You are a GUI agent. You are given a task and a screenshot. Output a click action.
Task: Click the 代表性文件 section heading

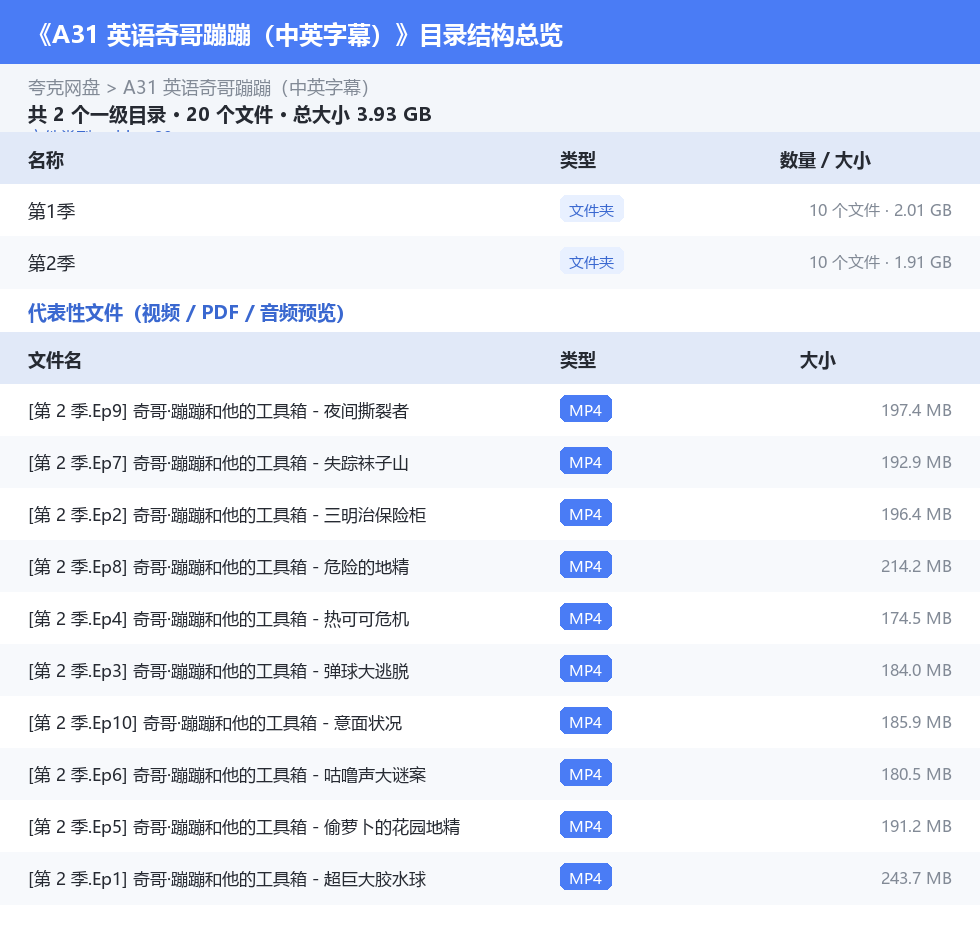pyautogui.click(x=186, y=312)
